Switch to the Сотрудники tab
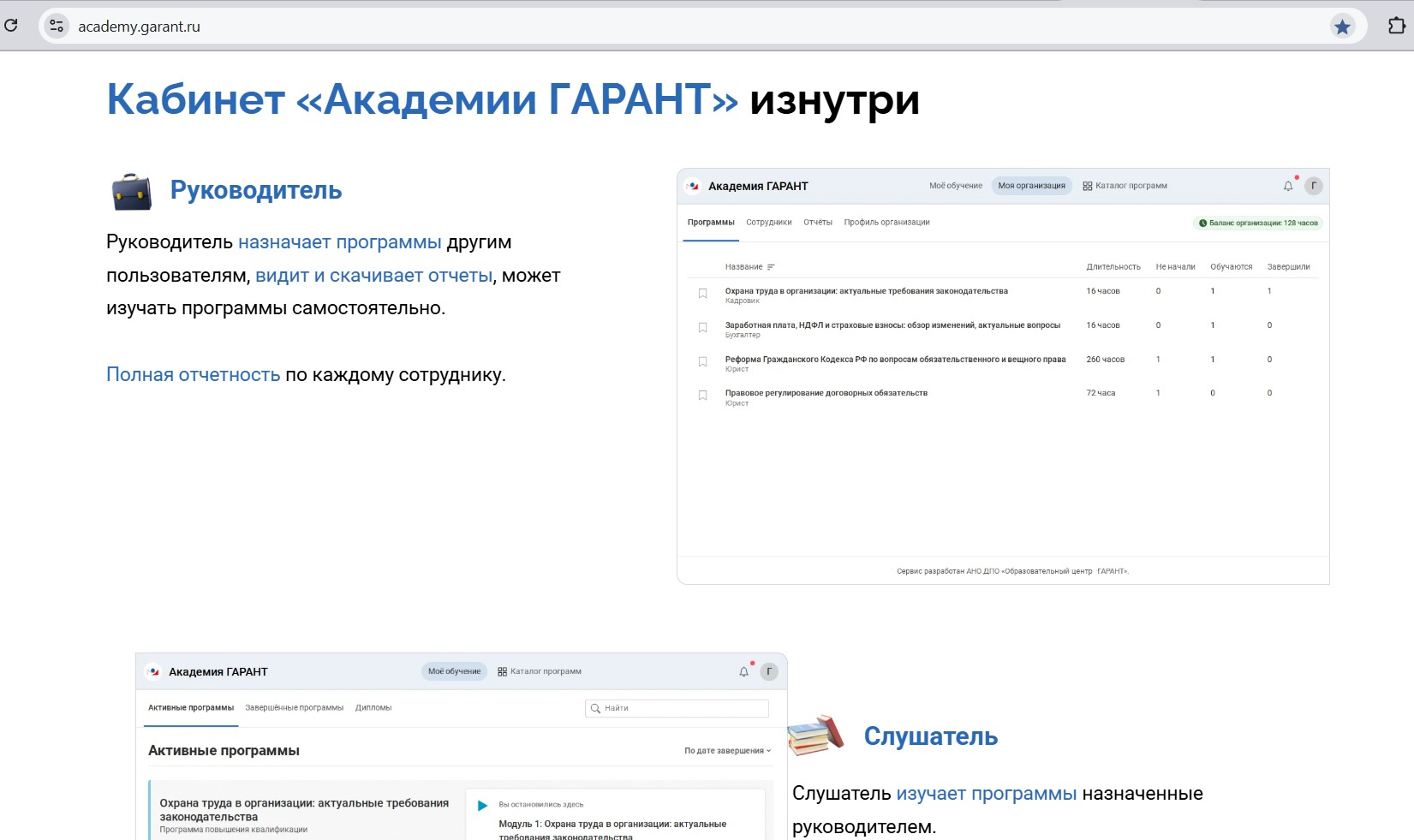 point(769,223)
